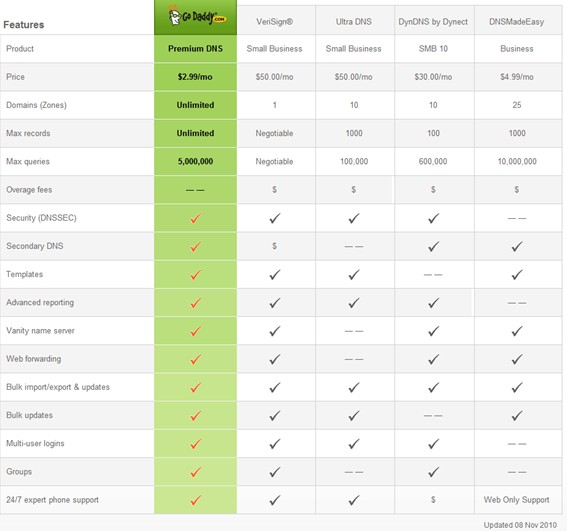567x531 pixels.
Task: Click the Updated 08 Nov 2010 note
Action: pyautogui.click(x=520, y=525)
